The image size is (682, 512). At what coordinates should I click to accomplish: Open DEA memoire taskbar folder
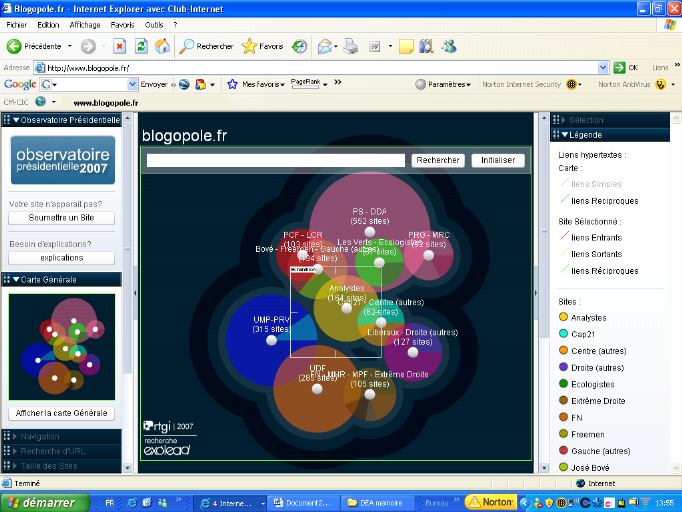click(376, 503)
